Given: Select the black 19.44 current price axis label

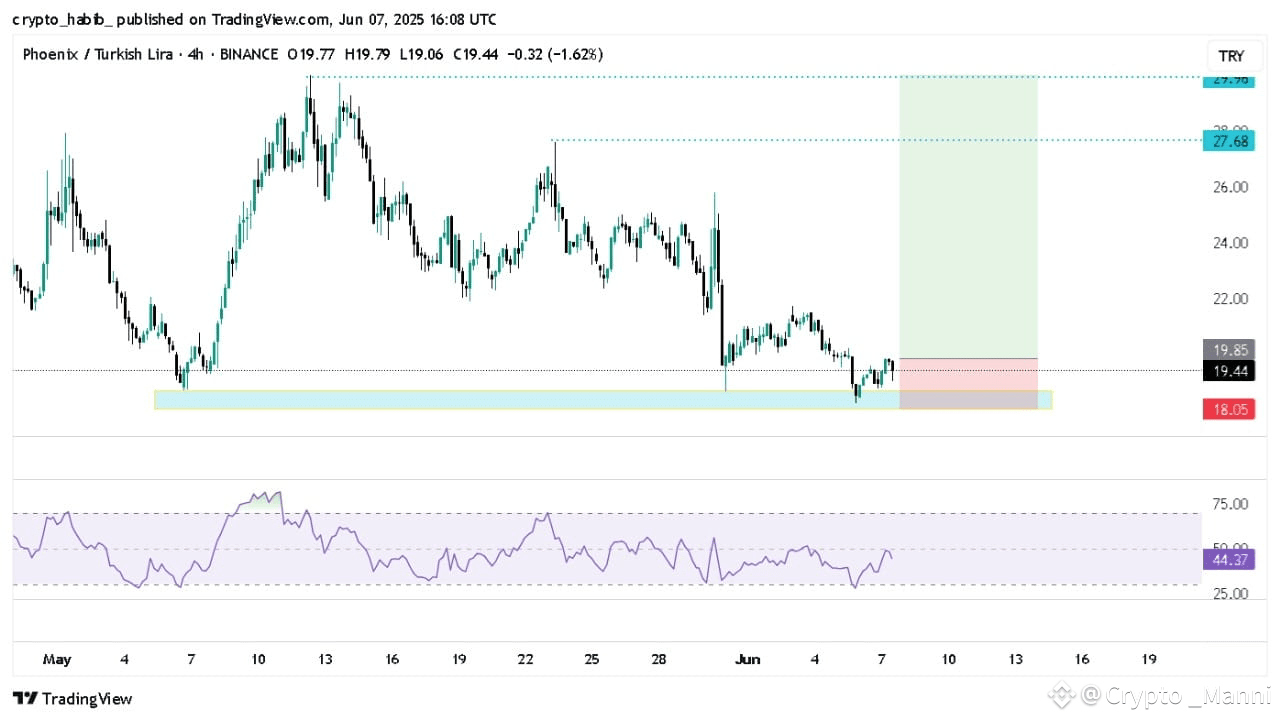Looking at the screenshot, I should click(x=1230, y=371).
